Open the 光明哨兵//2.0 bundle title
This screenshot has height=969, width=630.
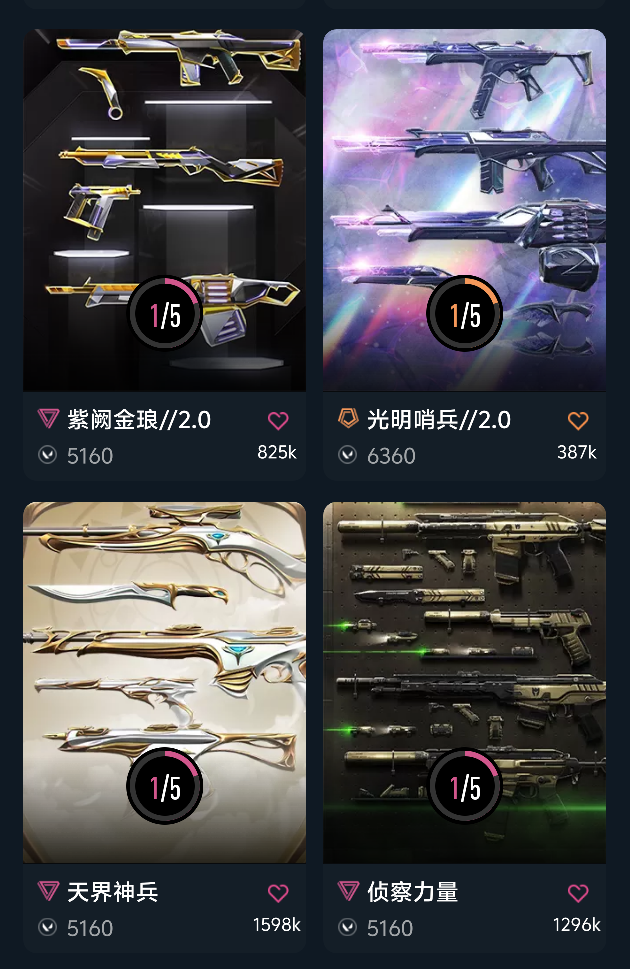pos(439,420)
